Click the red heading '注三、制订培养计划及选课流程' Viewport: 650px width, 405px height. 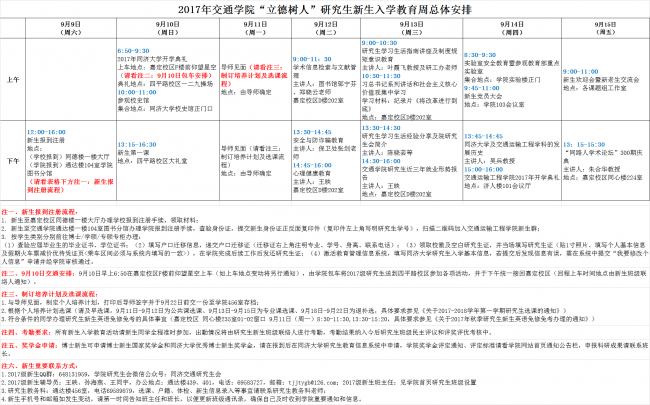tap(49, 294)
